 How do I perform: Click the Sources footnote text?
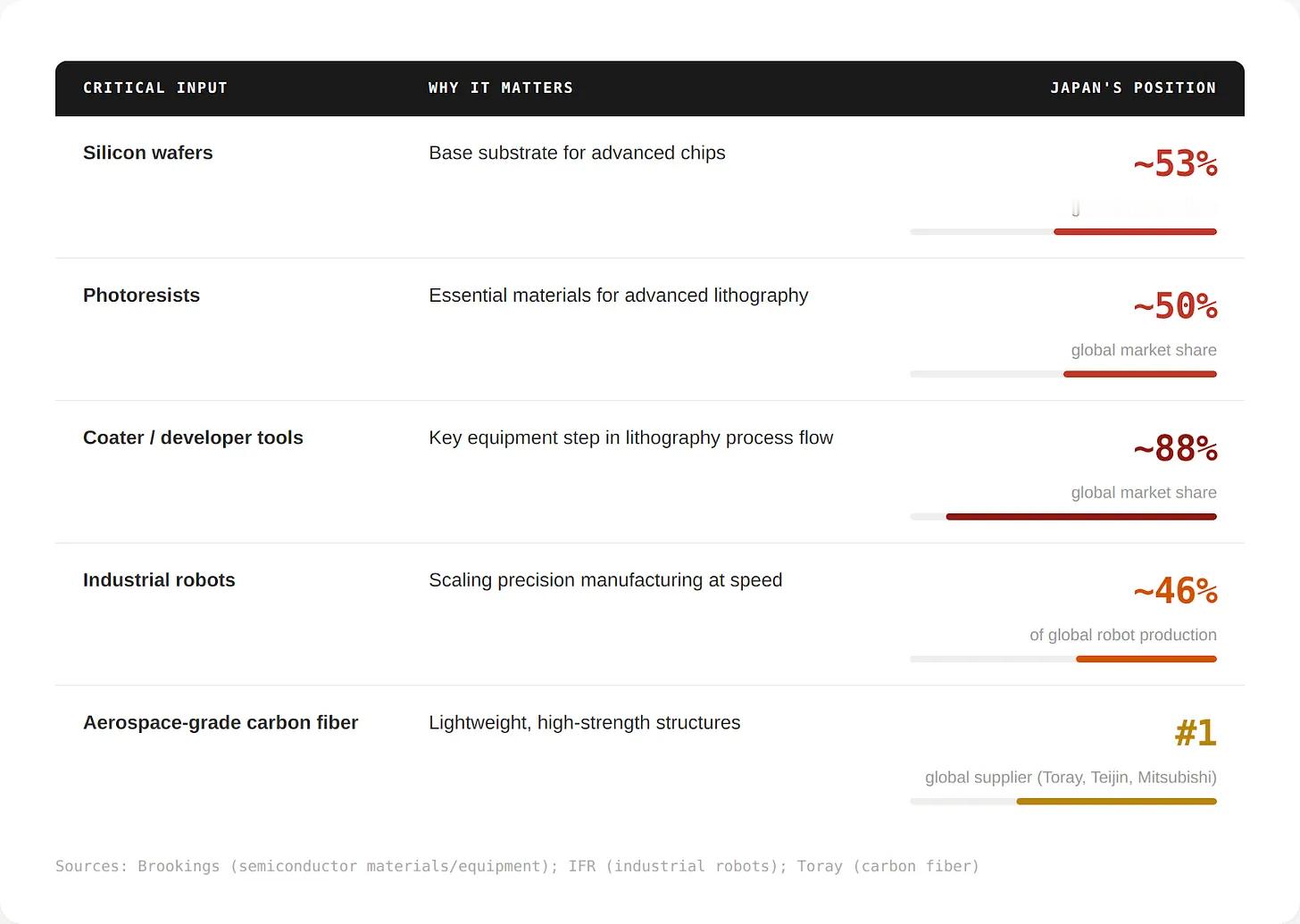tap(517, 866)
